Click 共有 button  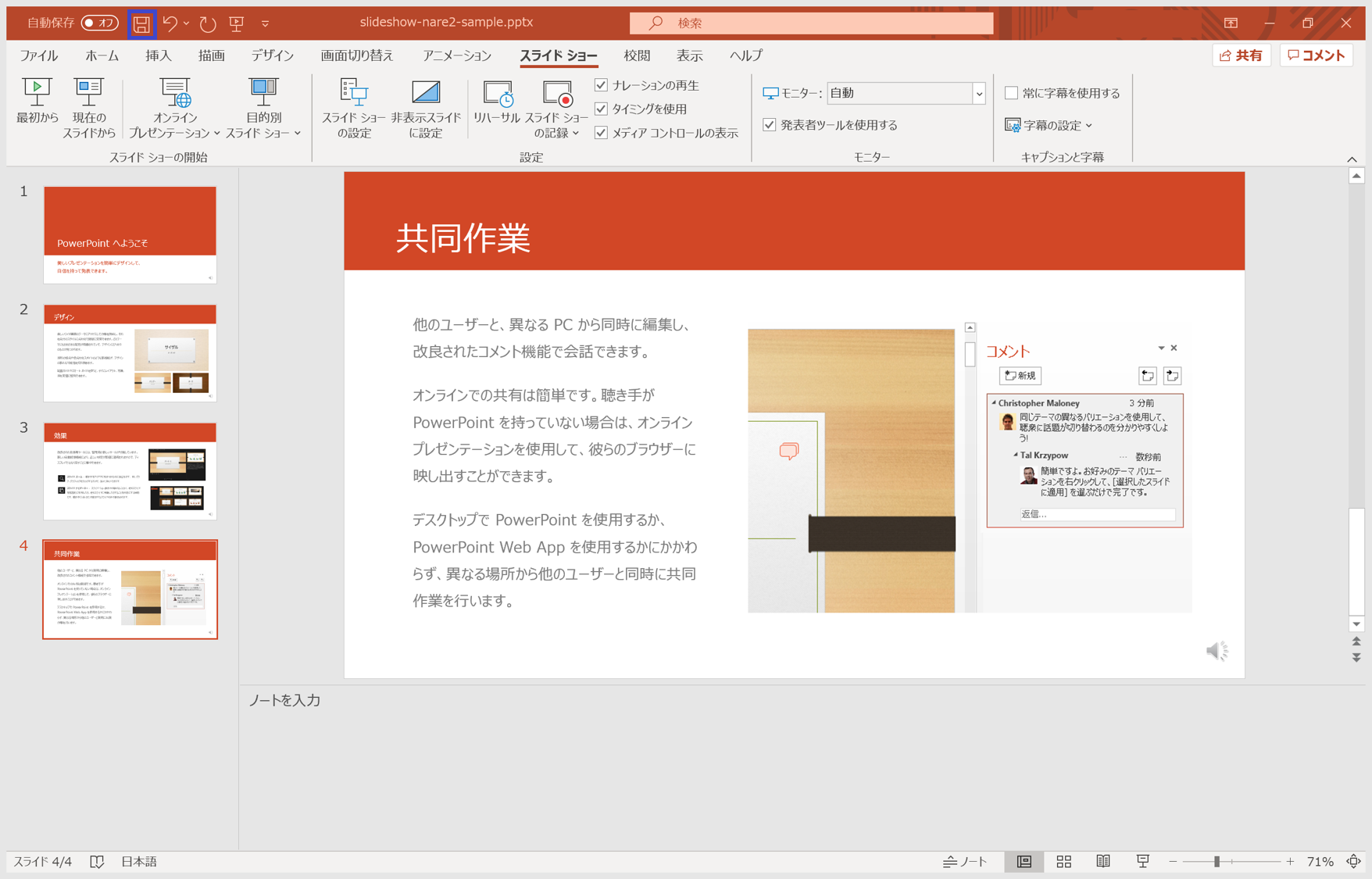click(x=1241, y=55)
